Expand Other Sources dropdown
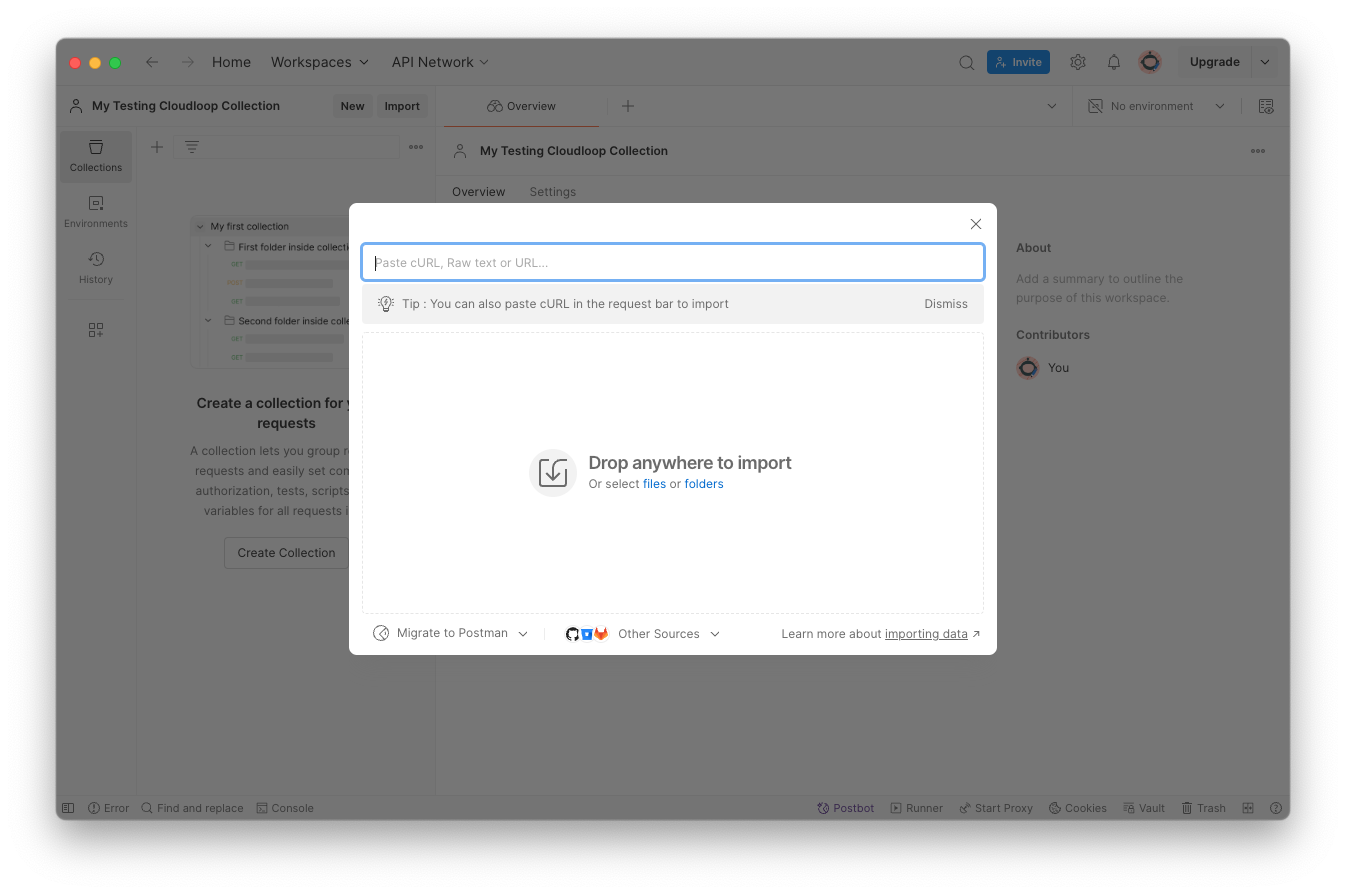Viewport: 1346px width, 894px height. pos(642,634)
